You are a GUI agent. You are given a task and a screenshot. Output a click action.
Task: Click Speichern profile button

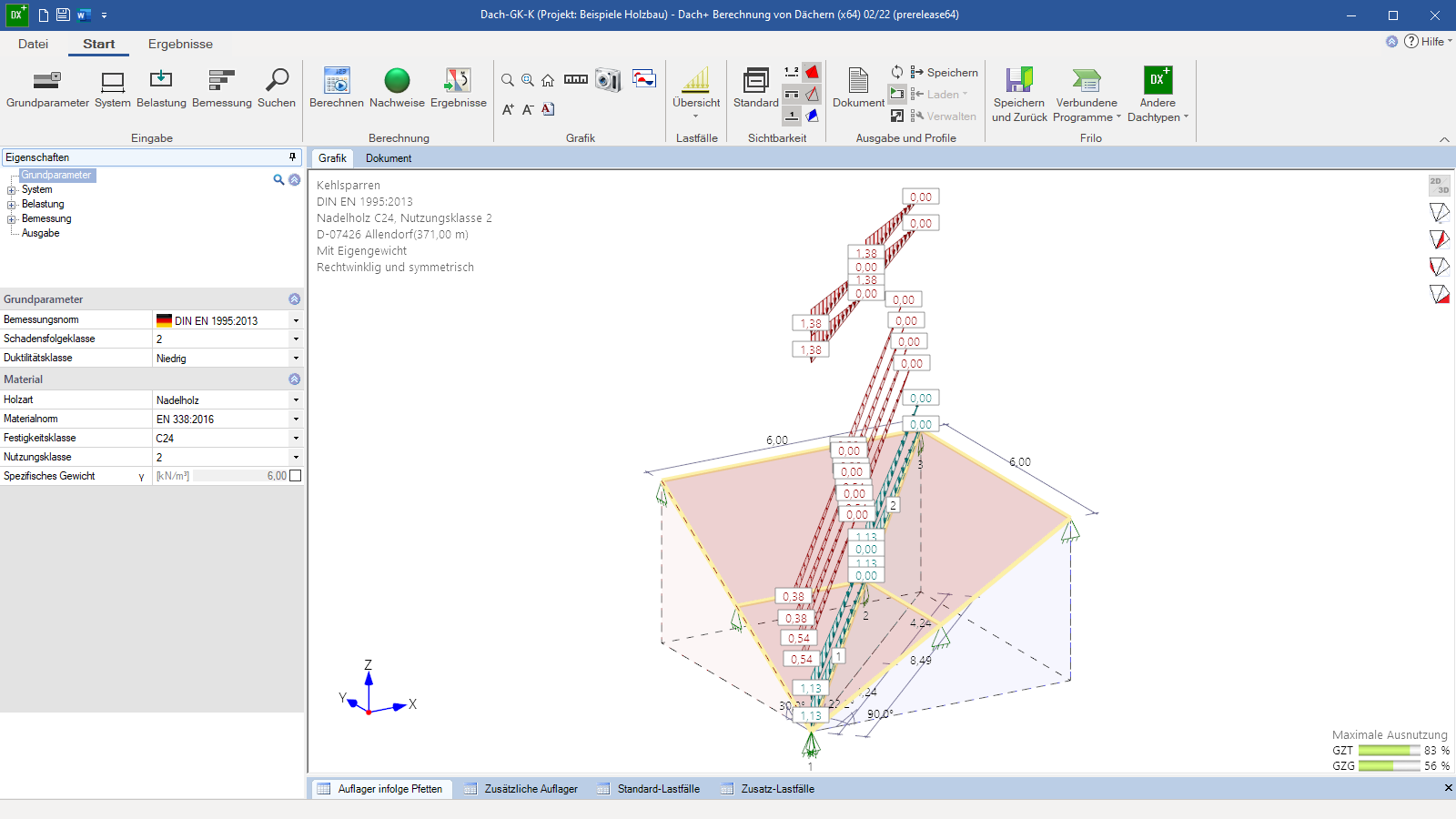coord(945,72)
